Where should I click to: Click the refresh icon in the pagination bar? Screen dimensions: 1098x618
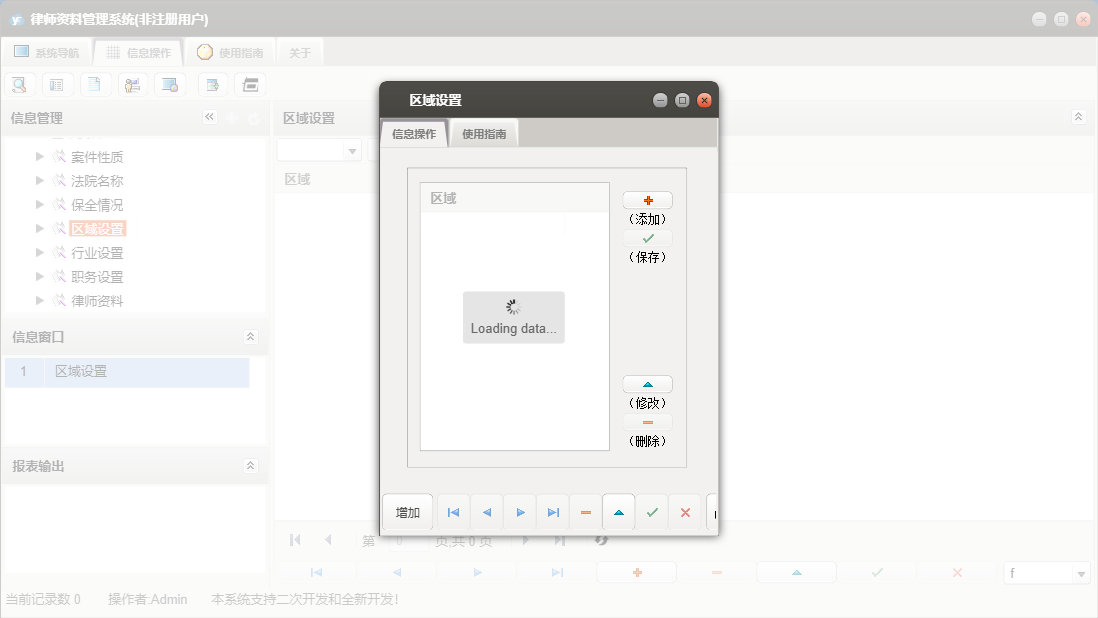click(599, 540)
